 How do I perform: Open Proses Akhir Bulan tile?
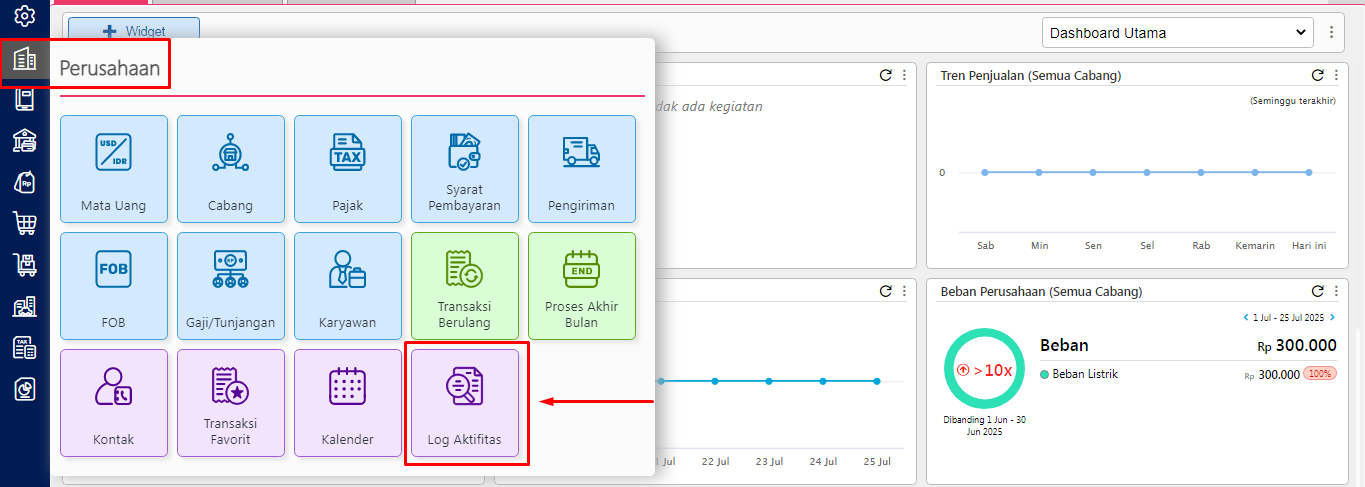(581, 285)
